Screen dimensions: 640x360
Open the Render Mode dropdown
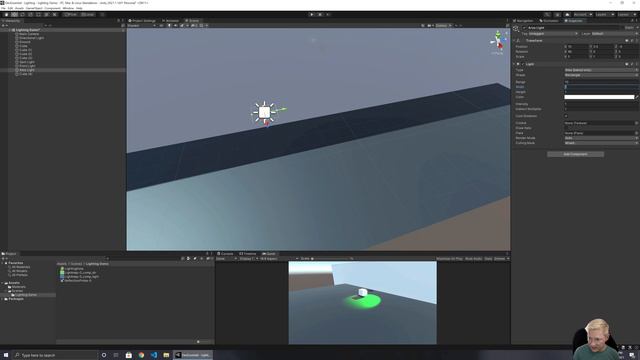click(601, 138)
